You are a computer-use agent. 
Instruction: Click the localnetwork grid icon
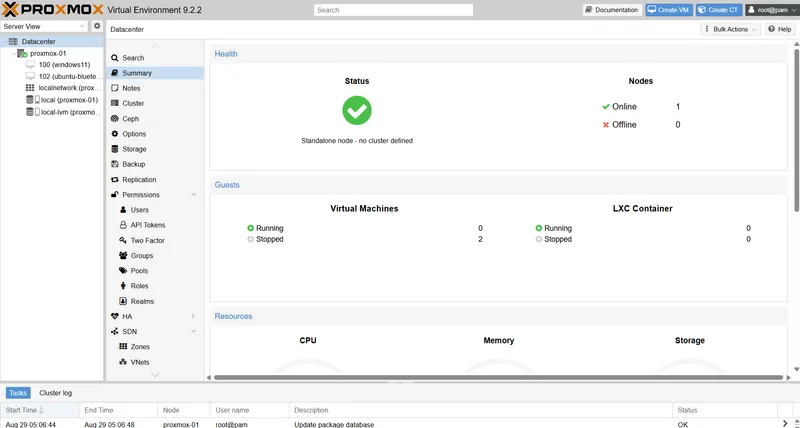coord(30,88)
